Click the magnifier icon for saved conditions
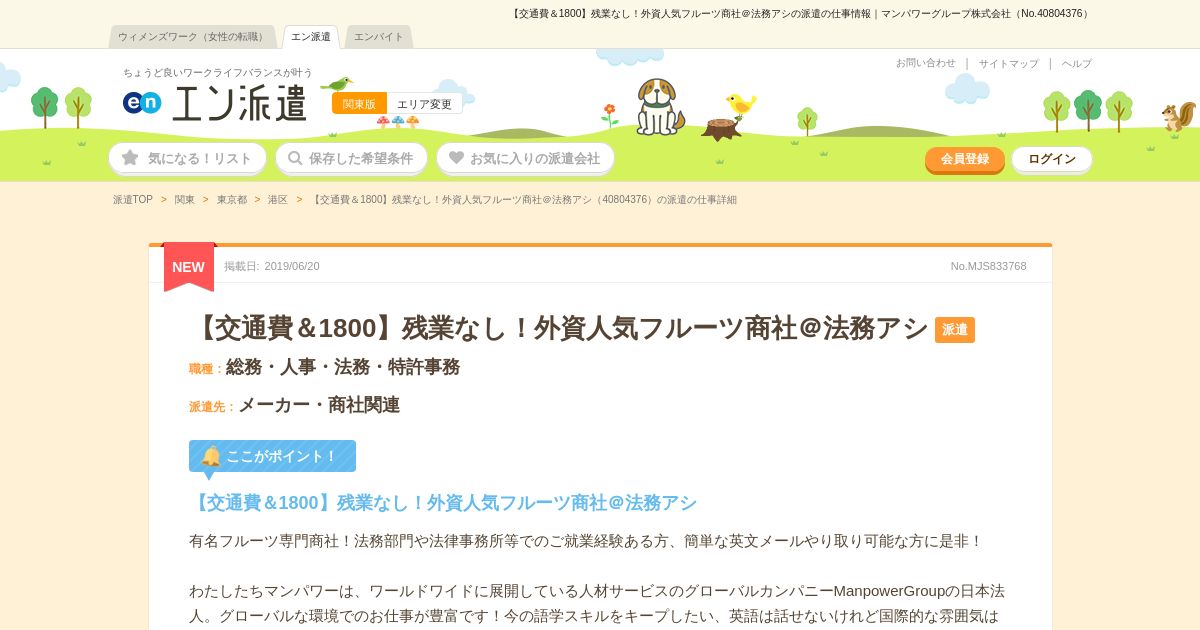 tap(295, 158)
